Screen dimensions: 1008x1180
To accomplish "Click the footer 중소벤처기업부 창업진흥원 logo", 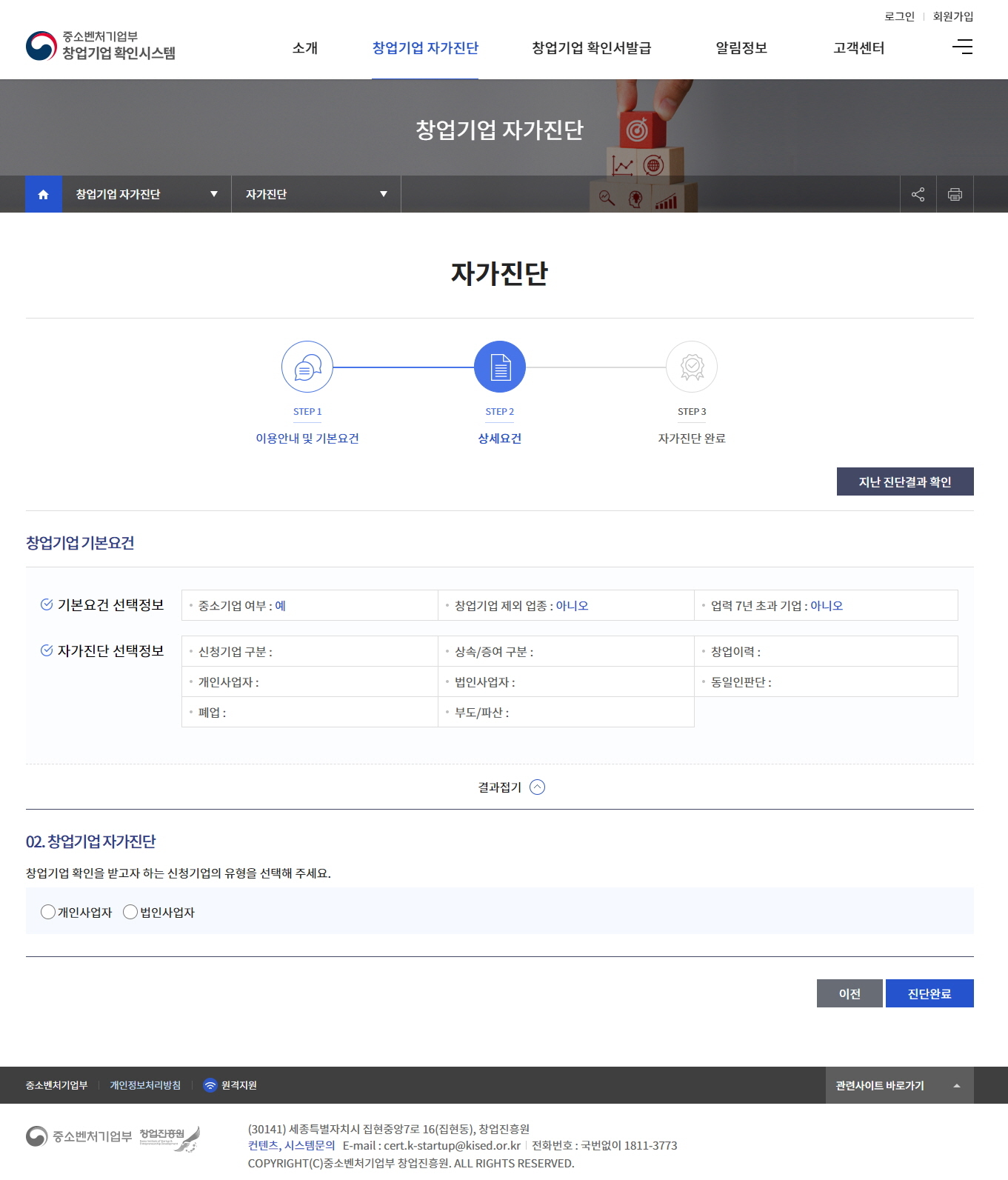I will click(x=113, y=1137).
